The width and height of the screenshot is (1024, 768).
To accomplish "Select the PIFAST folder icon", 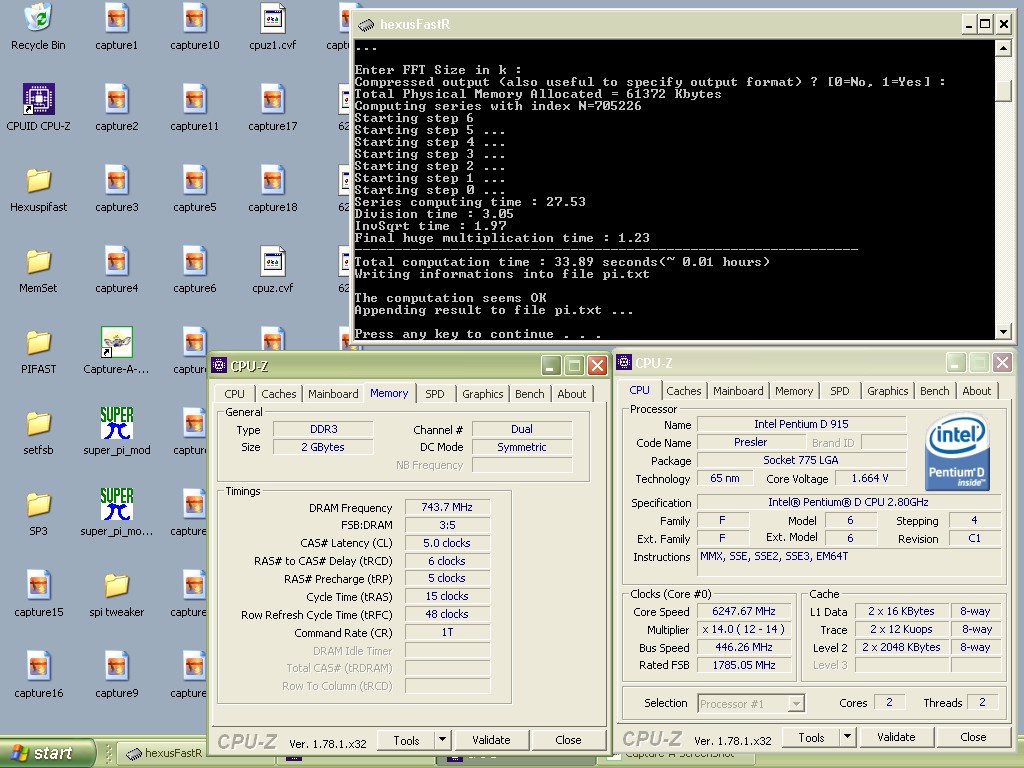I will 38,343.
